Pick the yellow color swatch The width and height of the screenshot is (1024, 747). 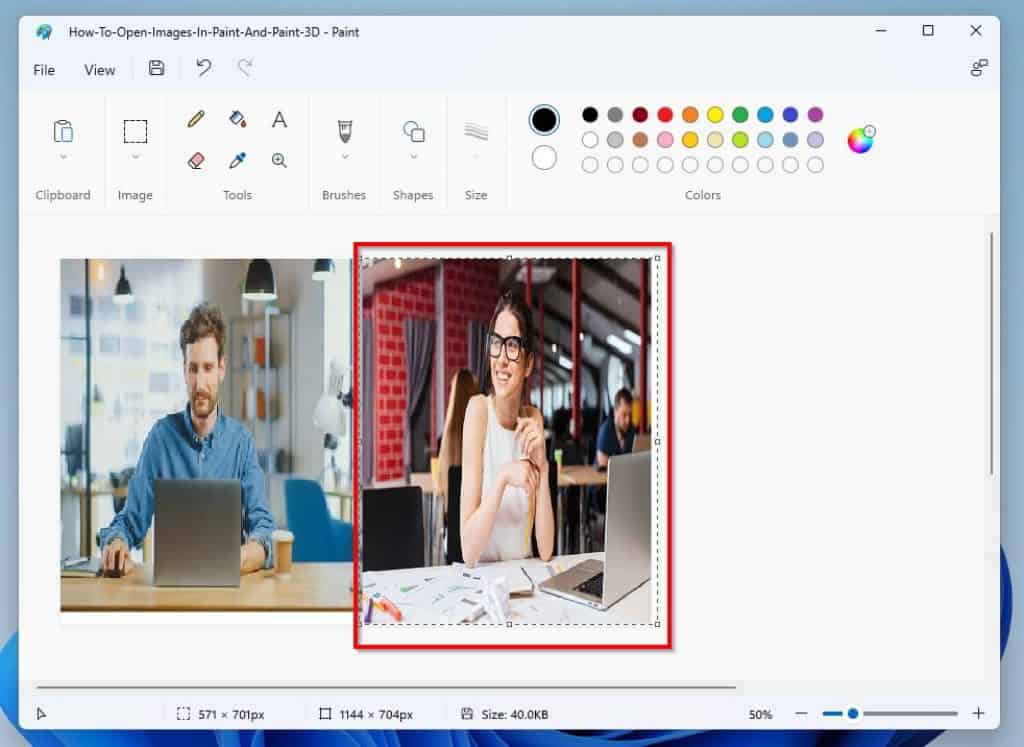tap(715, 115)
